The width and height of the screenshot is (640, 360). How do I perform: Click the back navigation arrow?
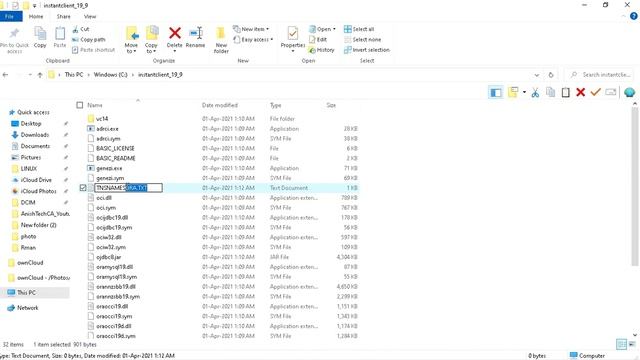[5, 75]
